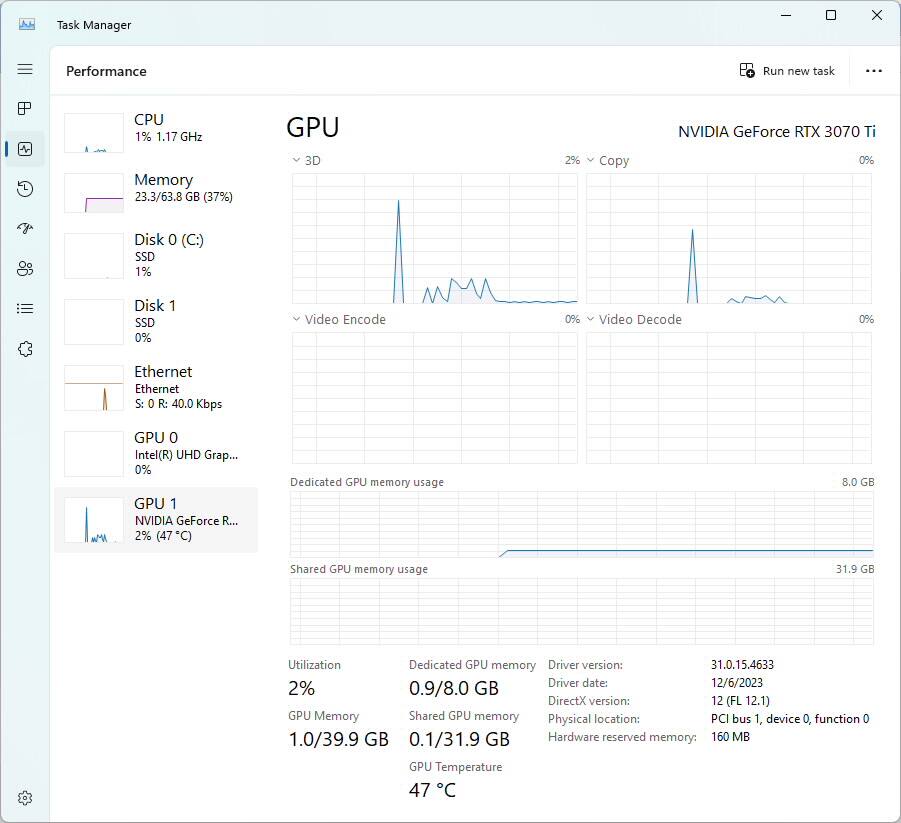Click the Disk 0 (C:) thumbnail graph

94,256
